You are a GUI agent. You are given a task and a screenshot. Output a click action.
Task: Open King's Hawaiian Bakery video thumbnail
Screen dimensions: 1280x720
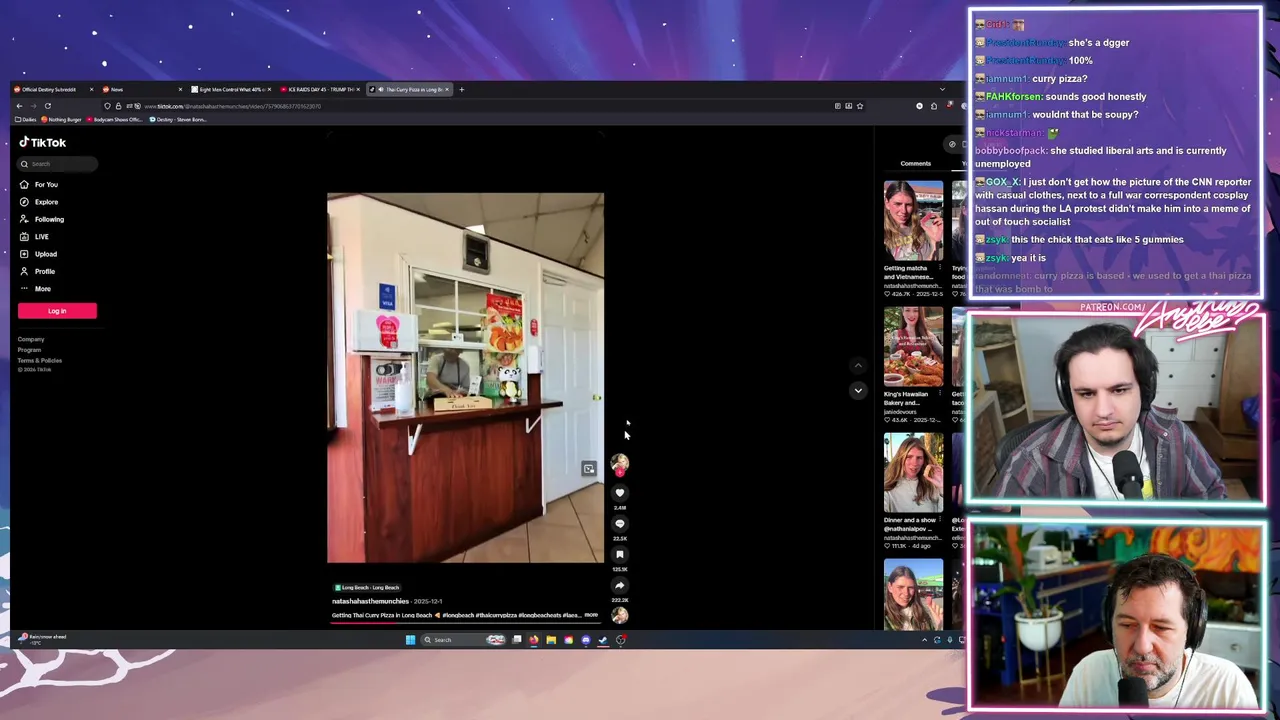coord(913,347)
